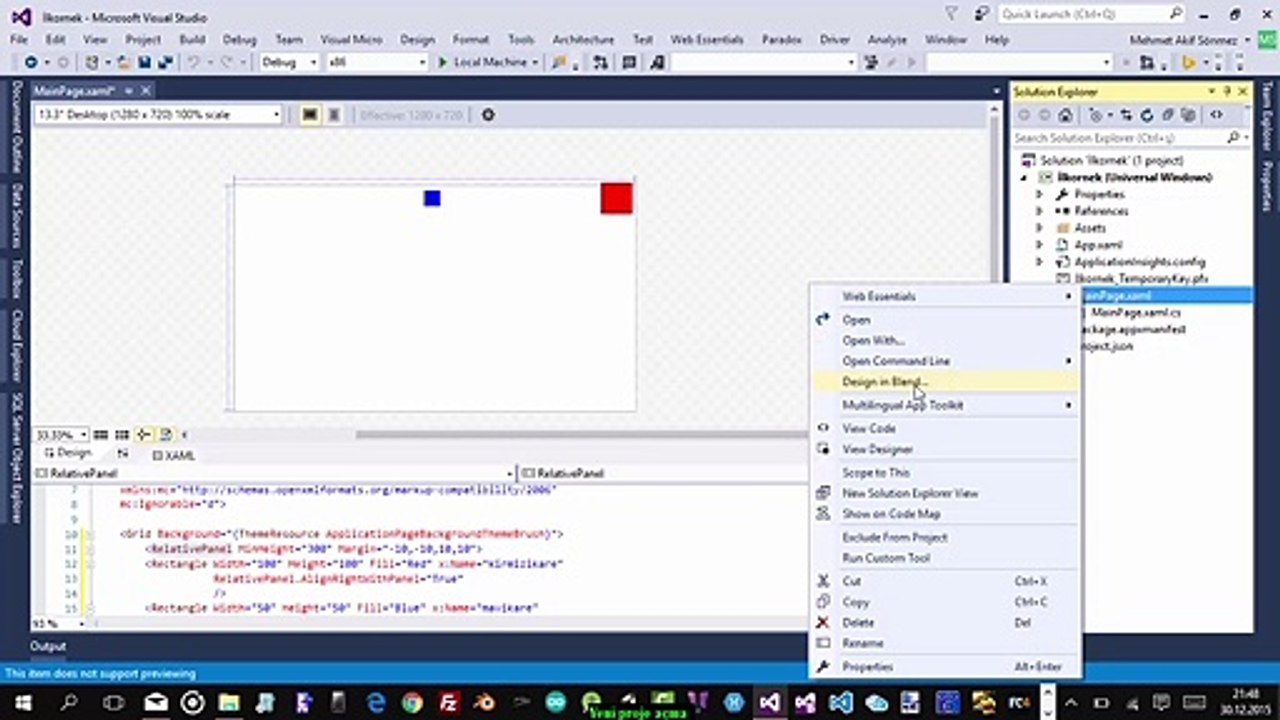Viewport: 1280px width, 720px height.
Task: Switch to the Design pane tab
Action: pos(67,454)
